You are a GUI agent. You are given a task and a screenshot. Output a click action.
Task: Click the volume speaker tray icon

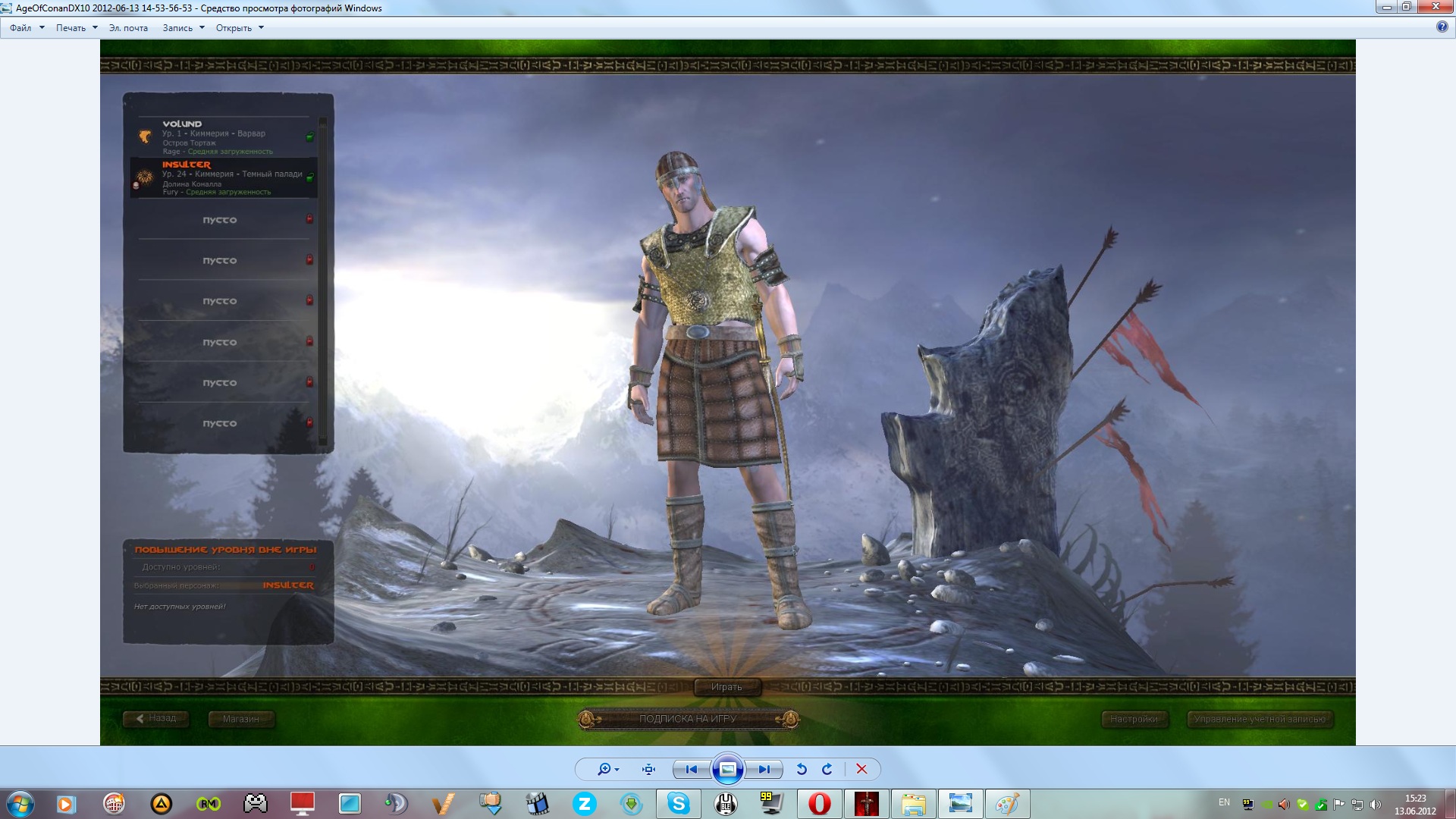(x=1376, y=804)
